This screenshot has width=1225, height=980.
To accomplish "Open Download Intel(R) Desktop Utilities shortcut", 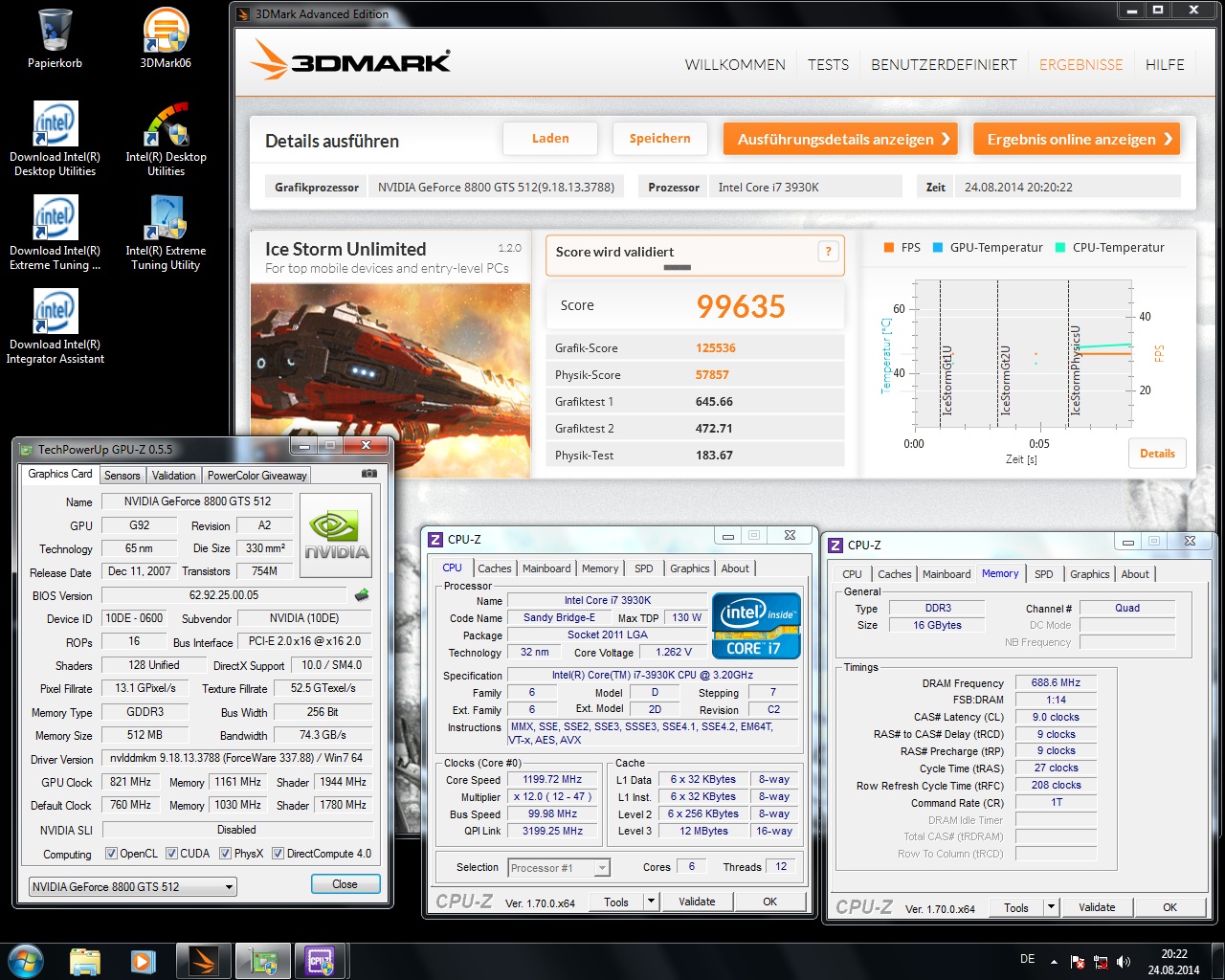I will click(x=55, y=139).
